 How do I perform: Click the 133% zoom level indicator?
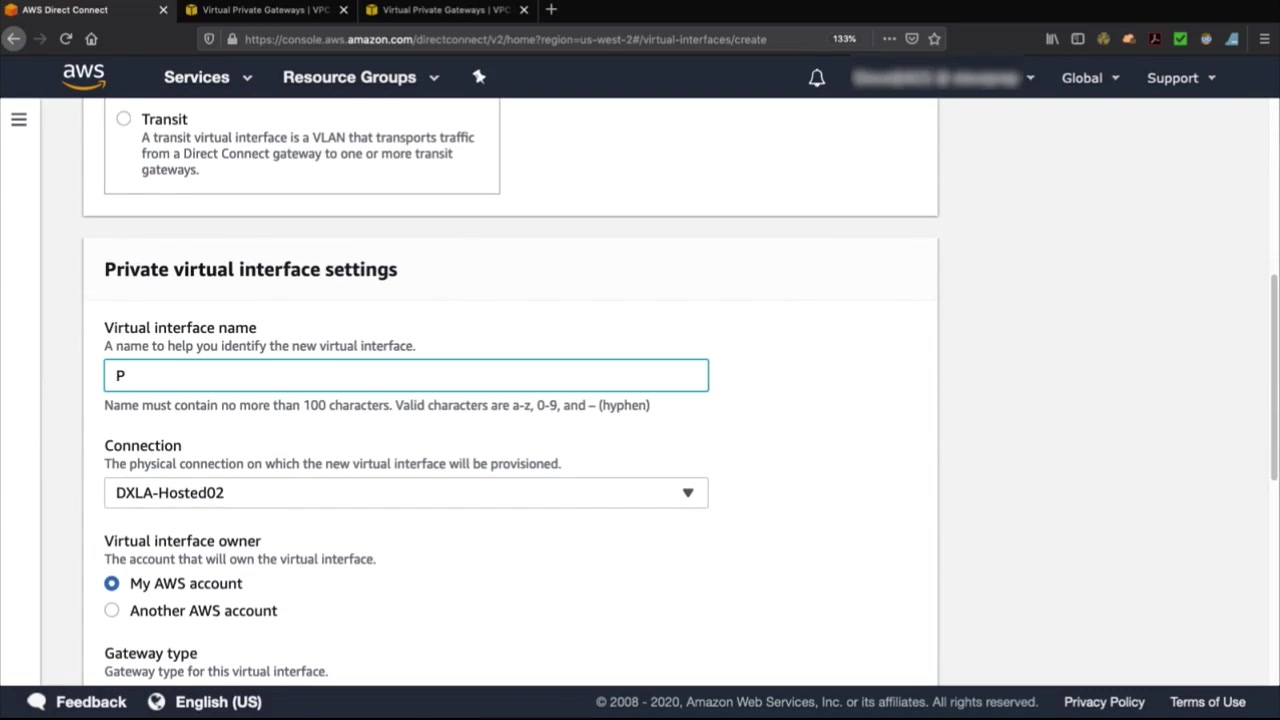click(844, 39)
